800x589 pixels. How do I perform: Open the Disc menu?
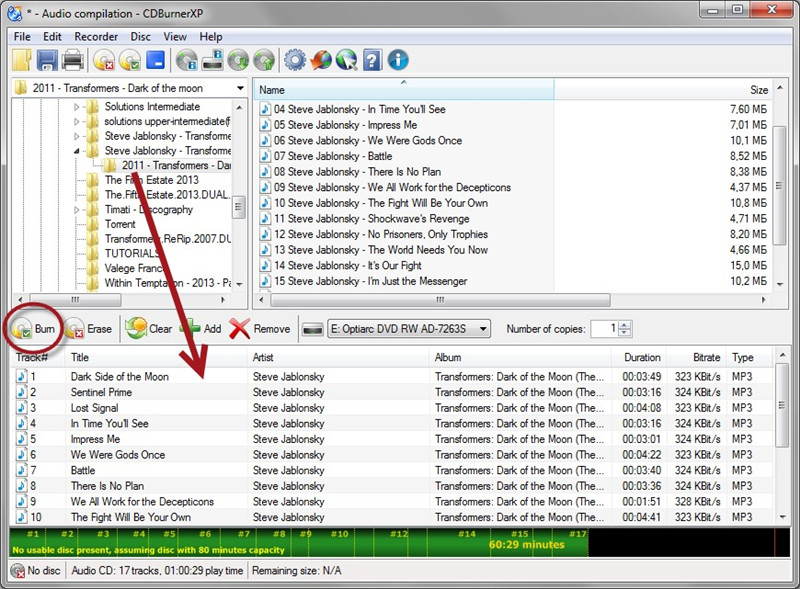tap(140, 36)
